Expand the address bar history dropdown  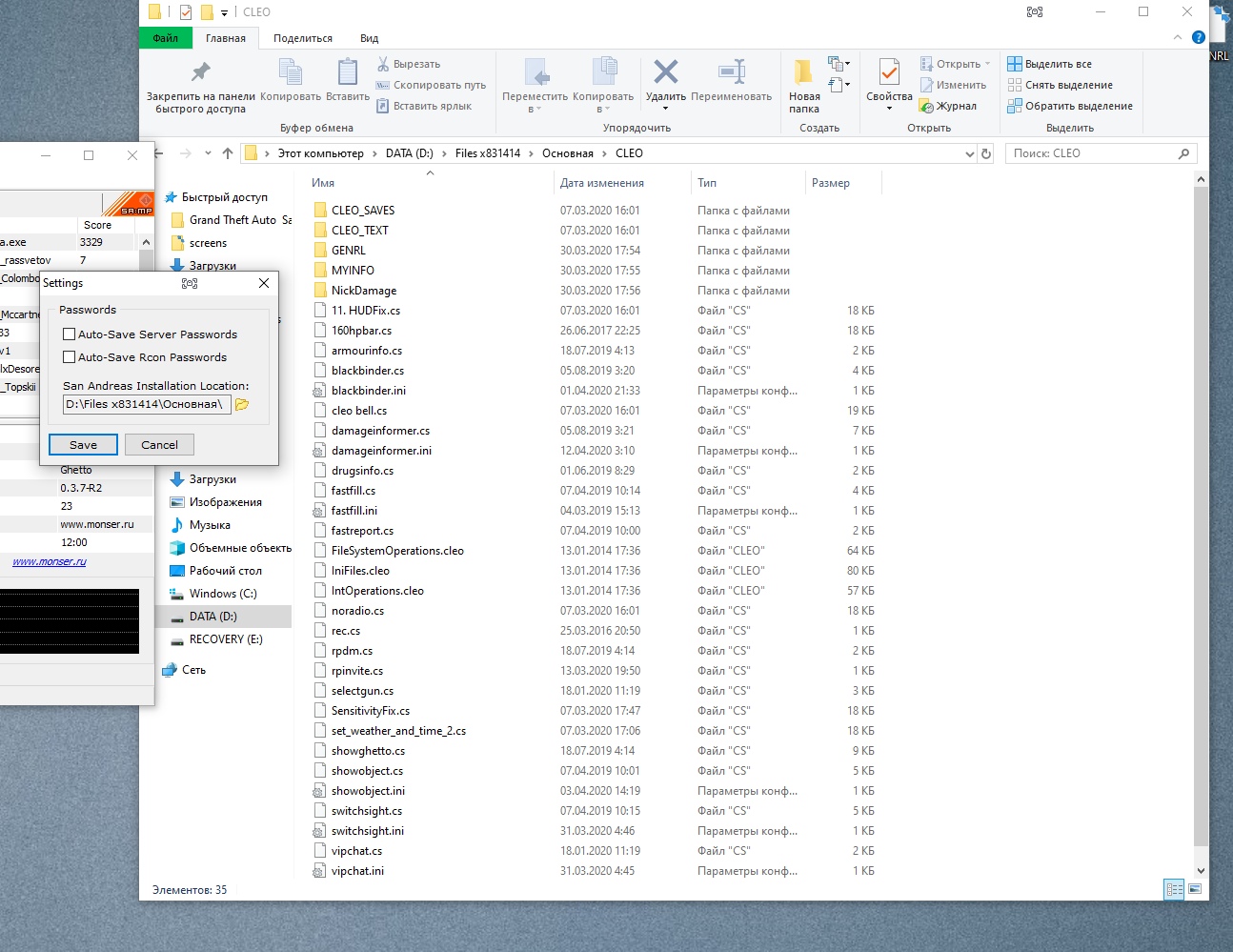[970, 153]
